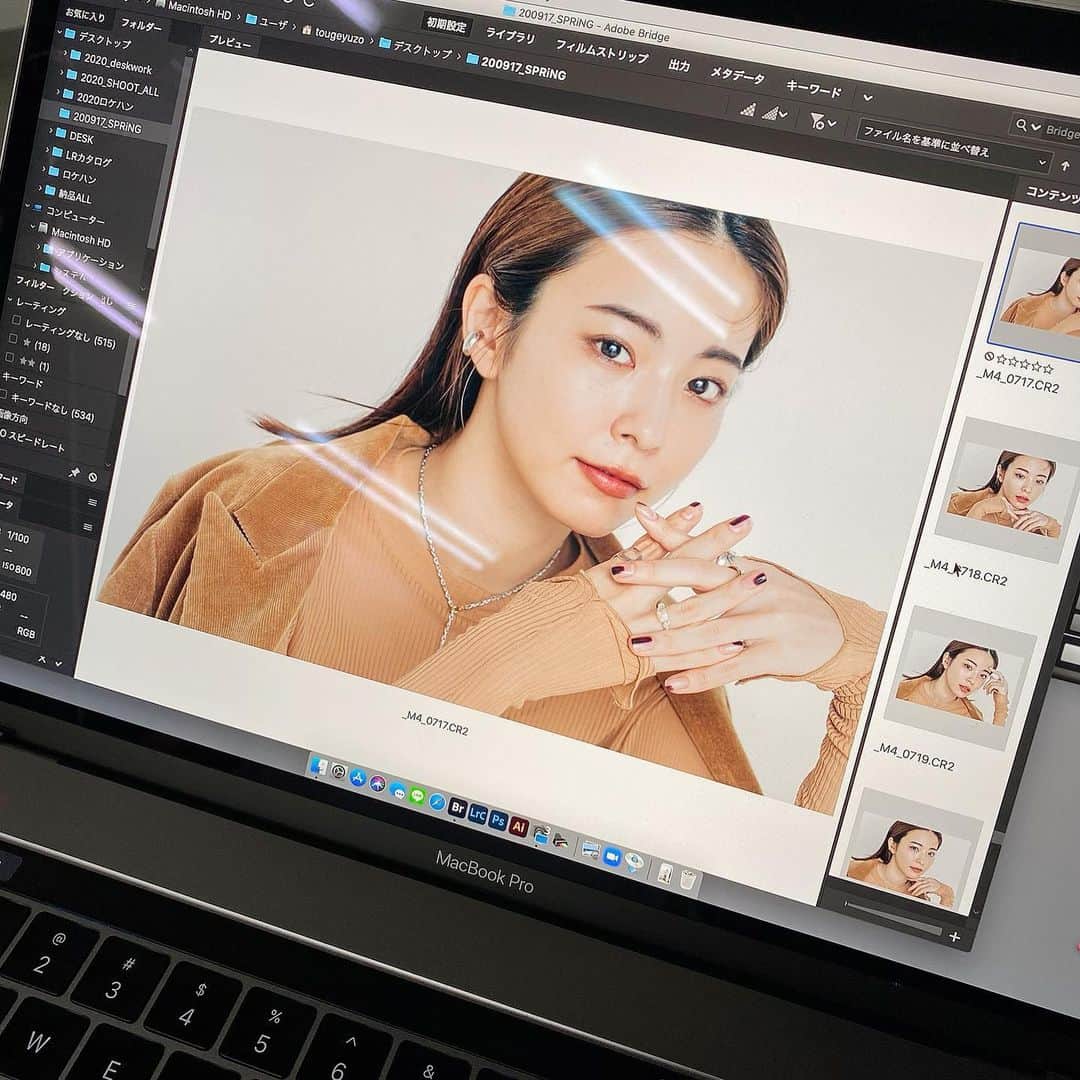The height and width of the screenshot is (1080, 1080).
Task: Open Finder in the Dock
Action: coord(319,766)
